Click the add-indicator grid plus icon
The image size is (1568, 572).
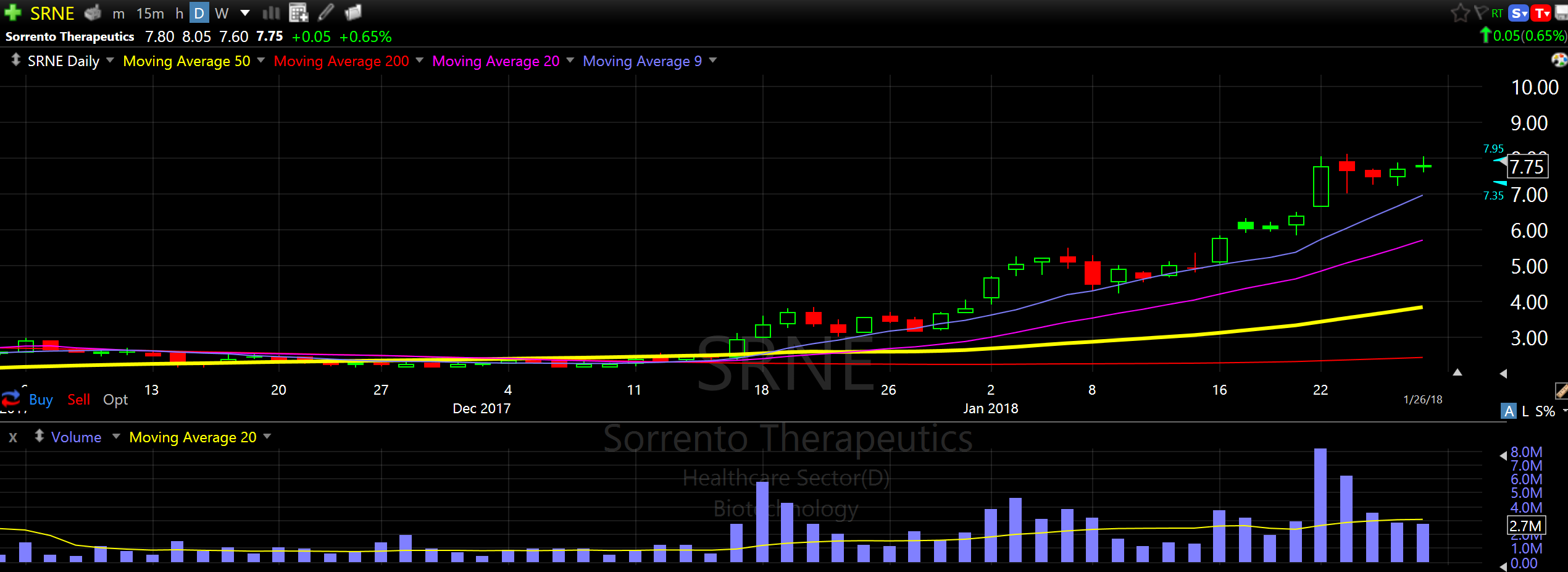click(x=299, y=12)
